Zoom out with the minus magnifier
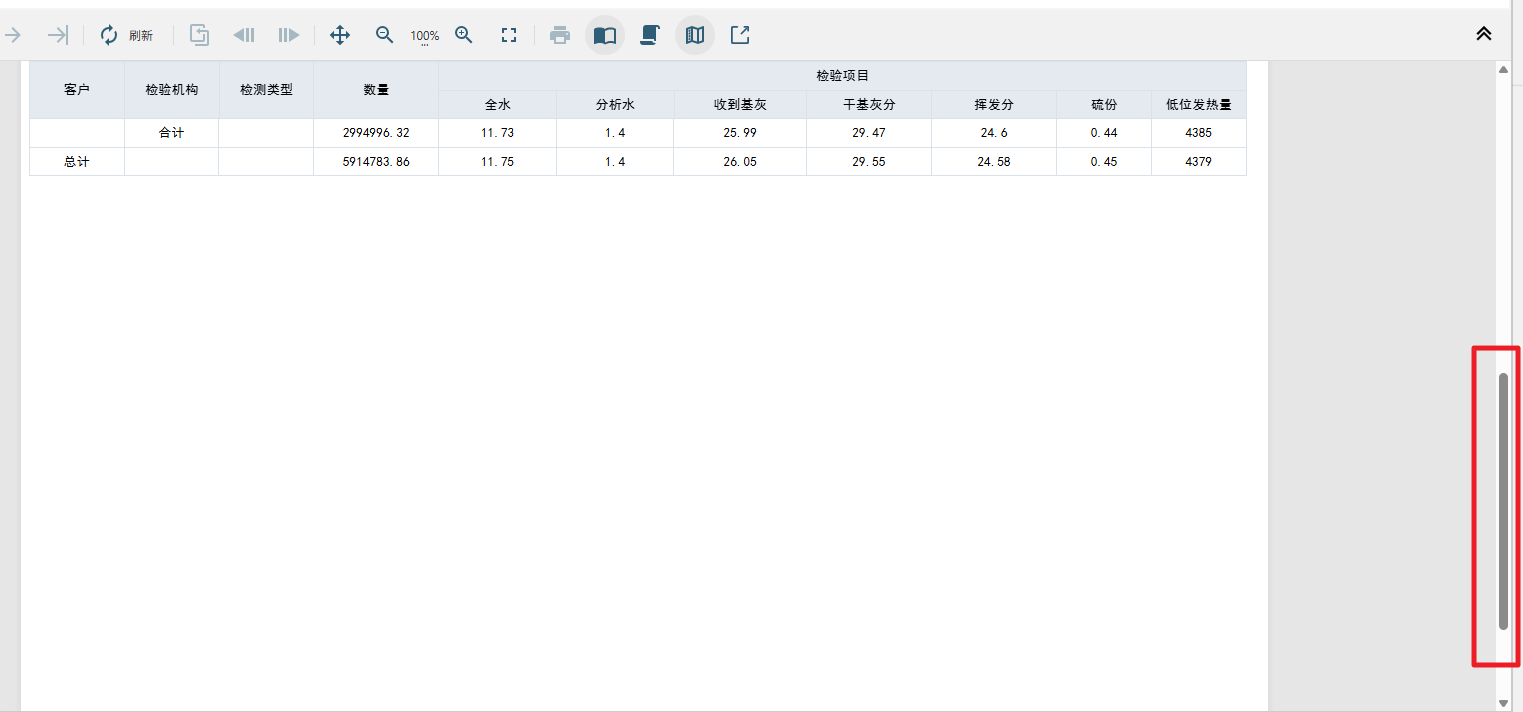 coord(385,35)
